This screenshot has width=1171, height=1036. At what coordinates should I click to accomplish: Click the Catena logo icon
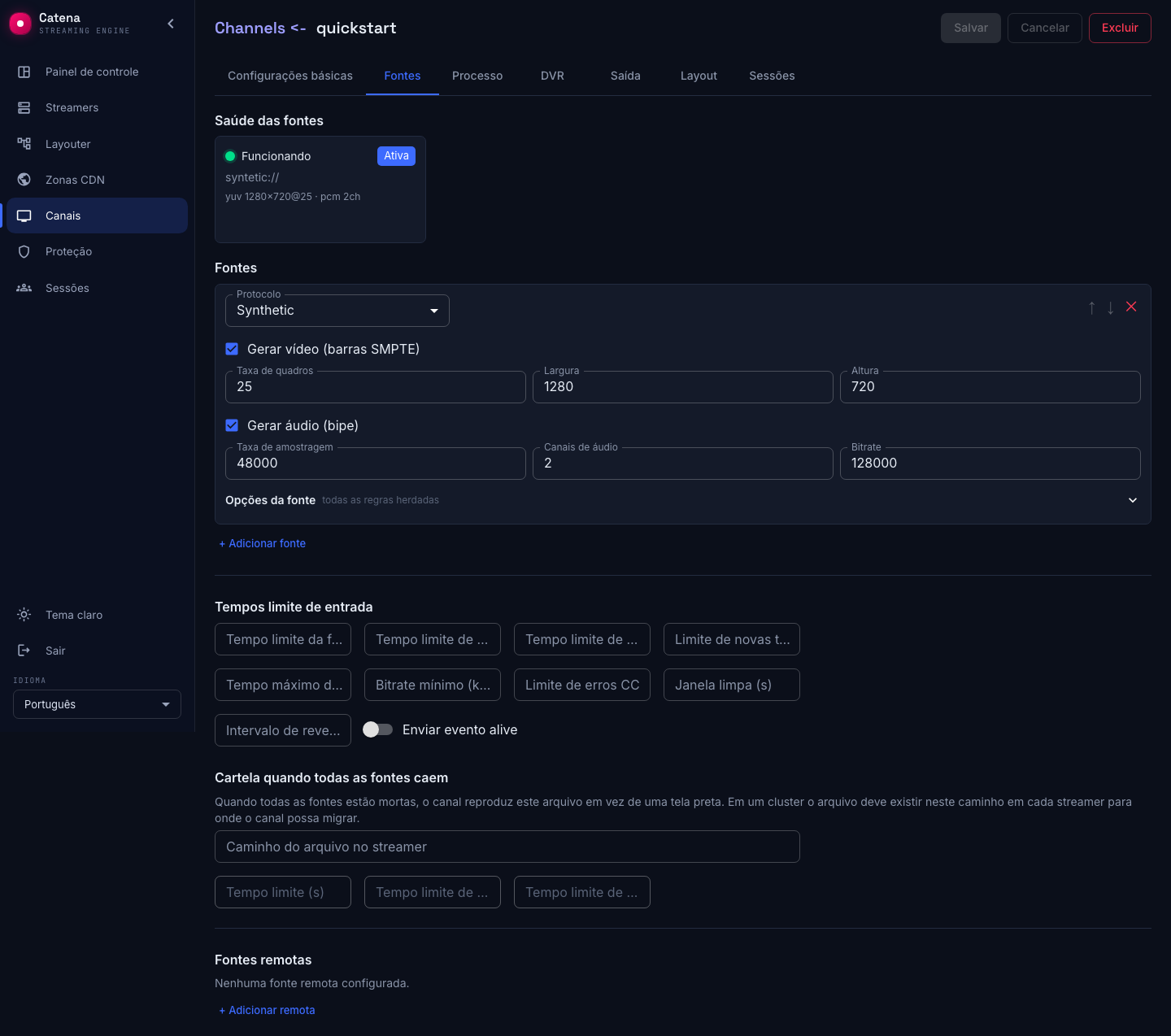20,24
